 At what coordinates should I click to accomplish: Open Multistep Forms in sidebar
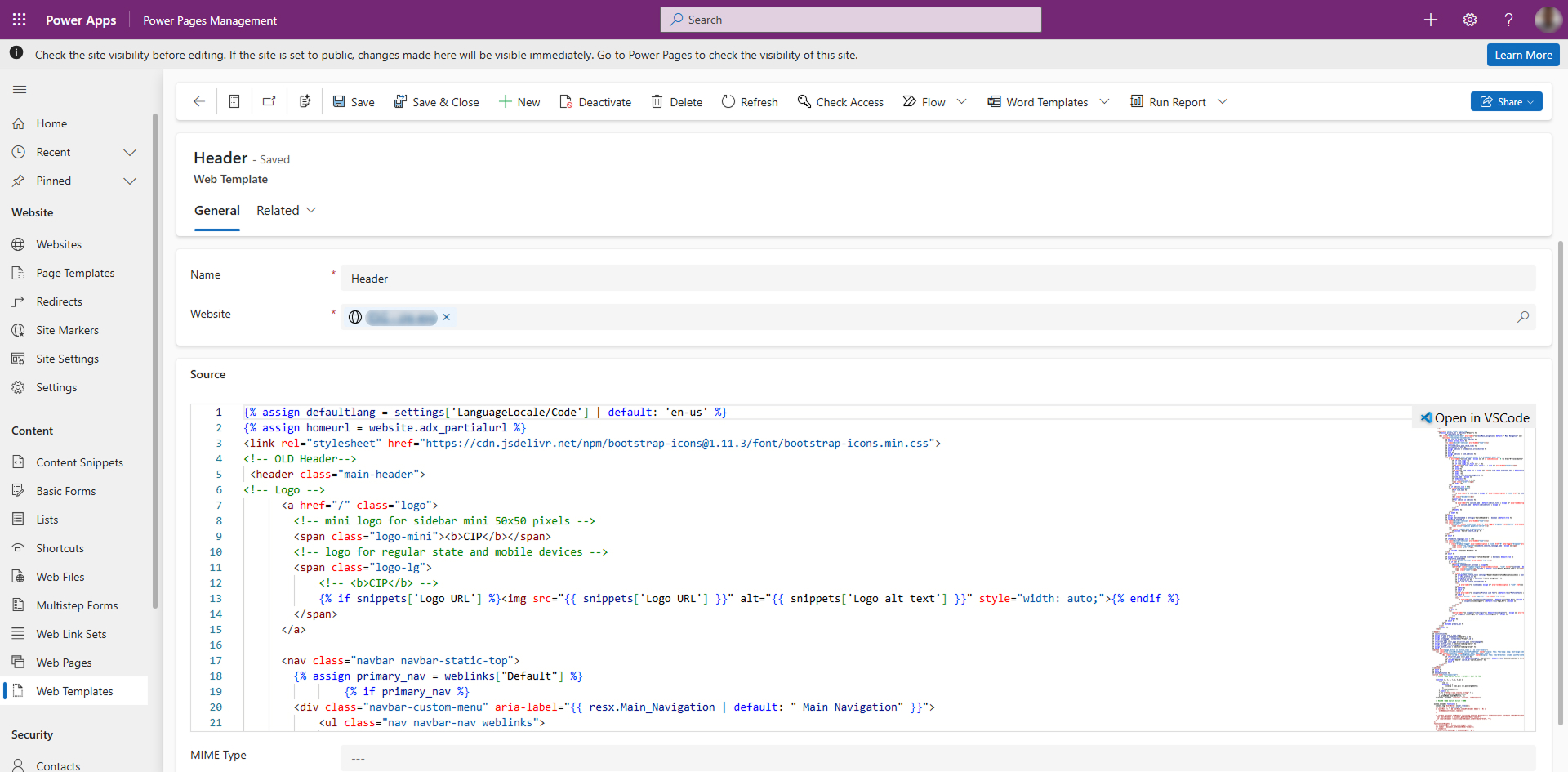coord(75,605)
